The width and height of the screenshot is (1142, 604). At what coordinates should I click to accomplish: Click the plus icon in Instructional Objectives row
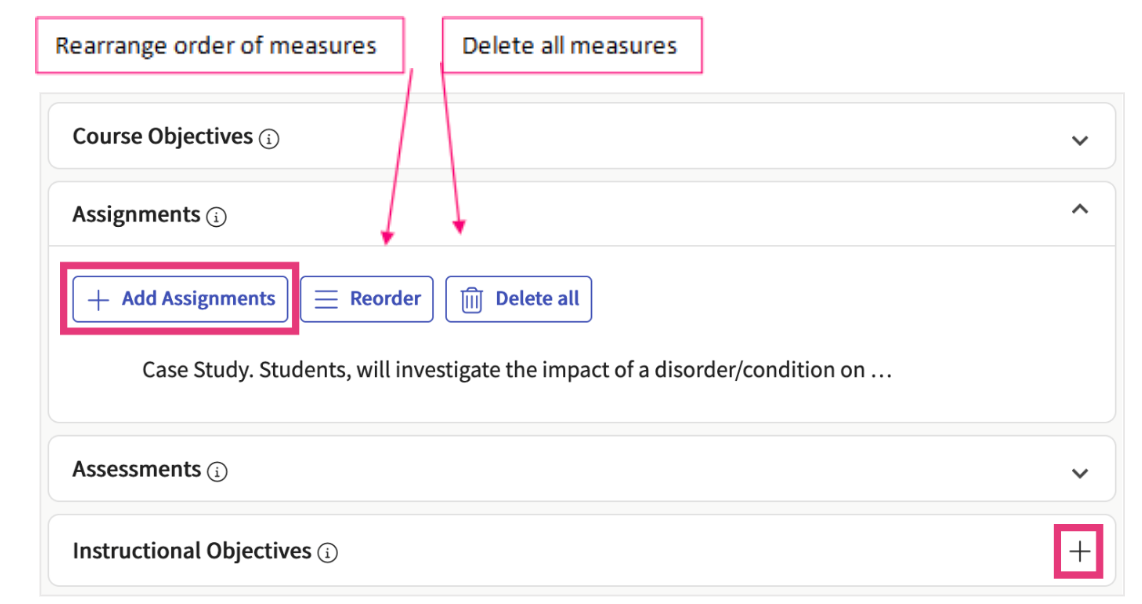click(1080, 551)
